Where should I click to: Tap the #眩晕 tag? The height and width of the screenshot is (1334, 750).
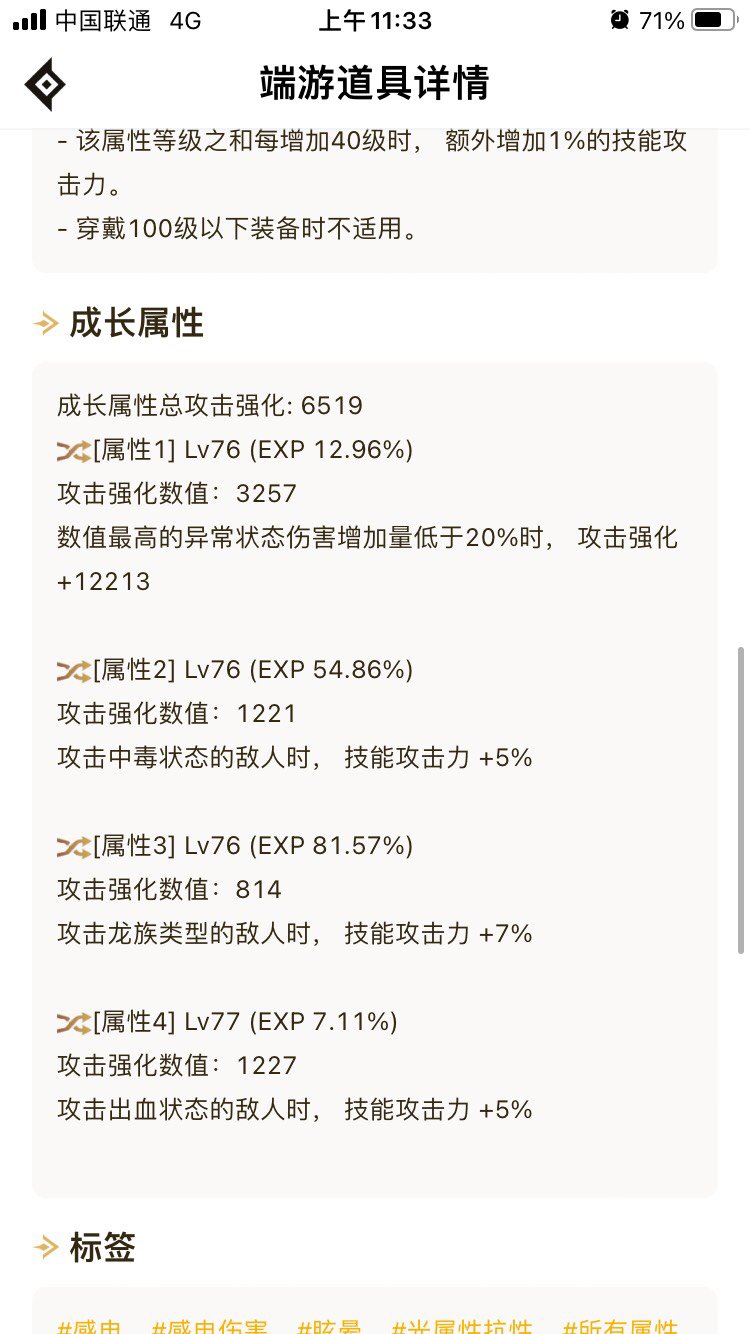(330, 1326)
